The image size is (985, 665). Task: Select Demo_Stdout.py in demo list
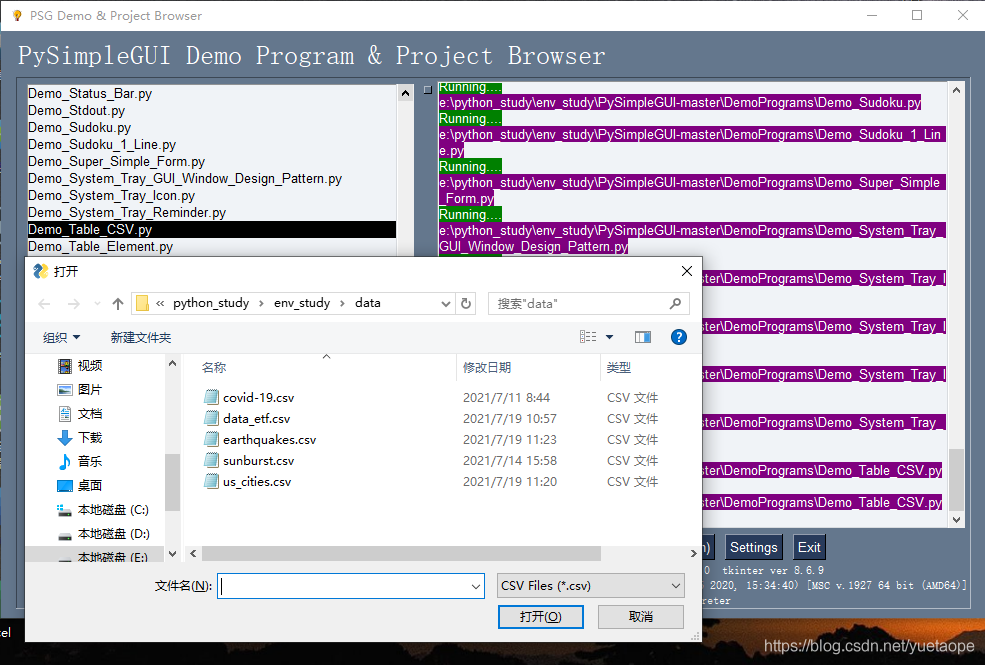click(76, 111)
